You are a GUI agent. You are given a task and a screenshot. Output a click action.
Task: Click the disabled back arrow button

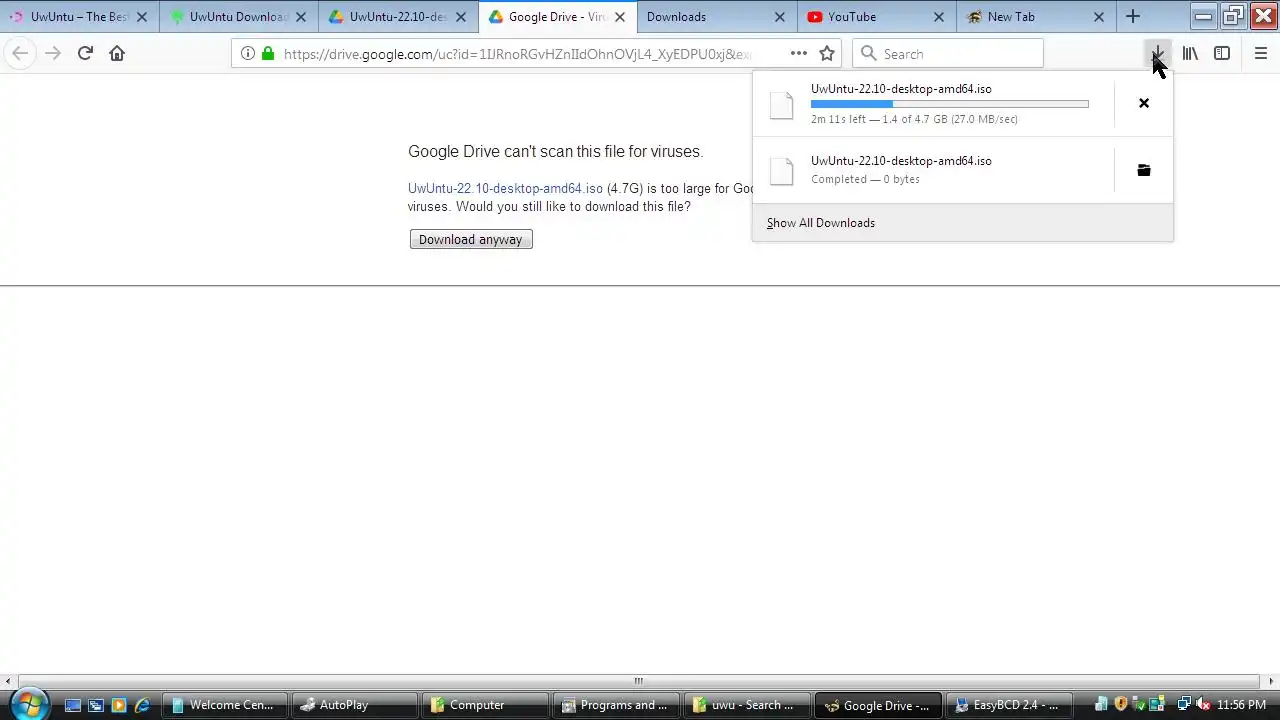tap(20, 53)
